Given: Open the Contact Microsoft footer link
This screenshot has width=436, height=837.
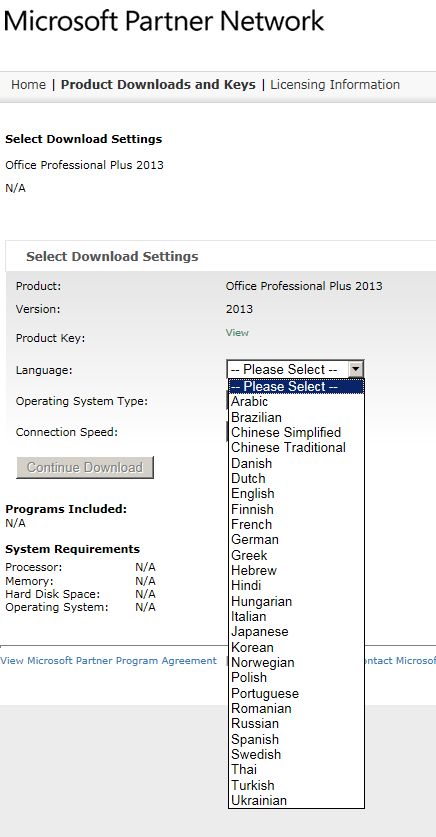Looking at the screenshot, I should tap(400, 661).
